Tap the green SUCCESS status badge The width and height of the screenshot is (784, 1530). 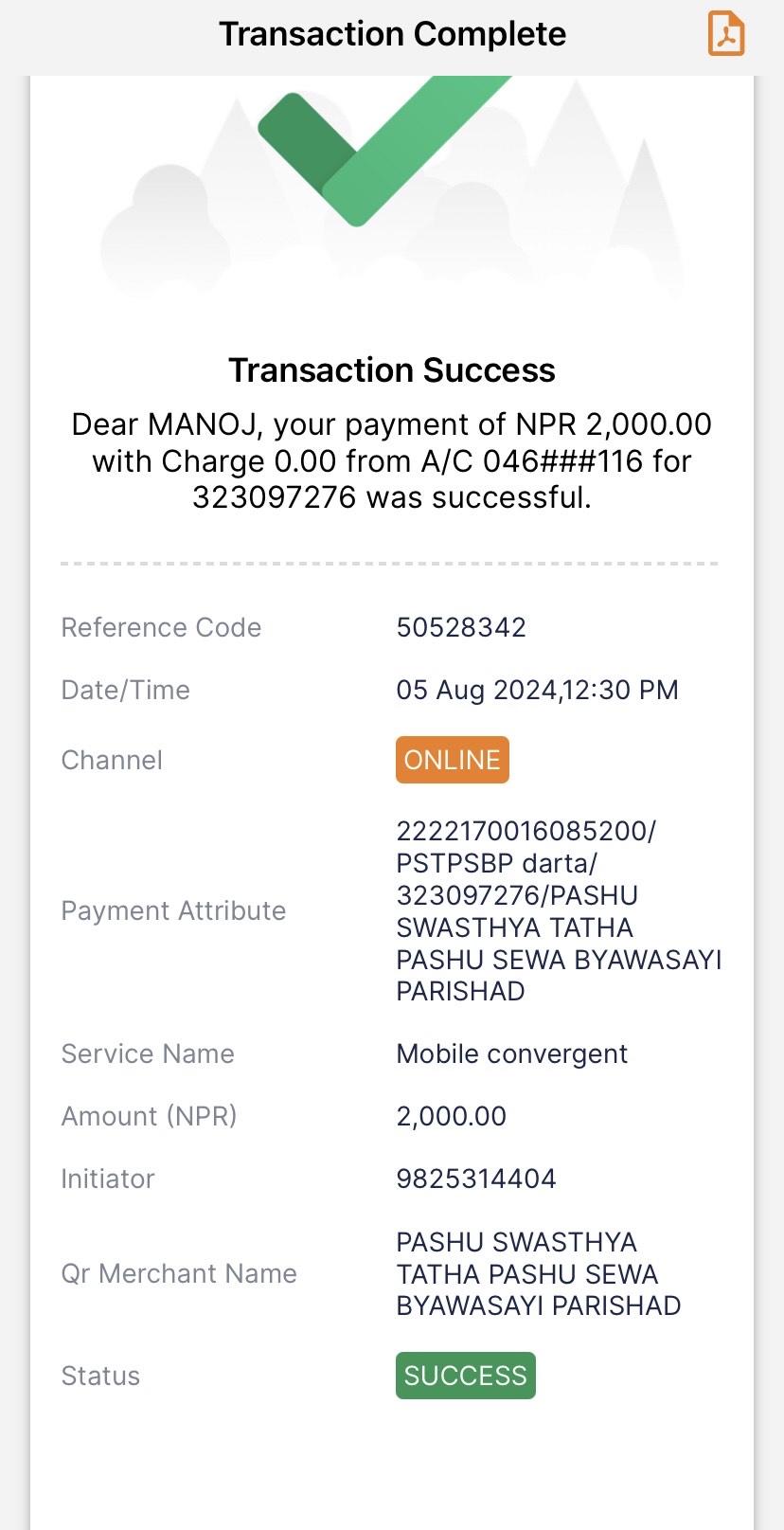(x=466, y=1376)
